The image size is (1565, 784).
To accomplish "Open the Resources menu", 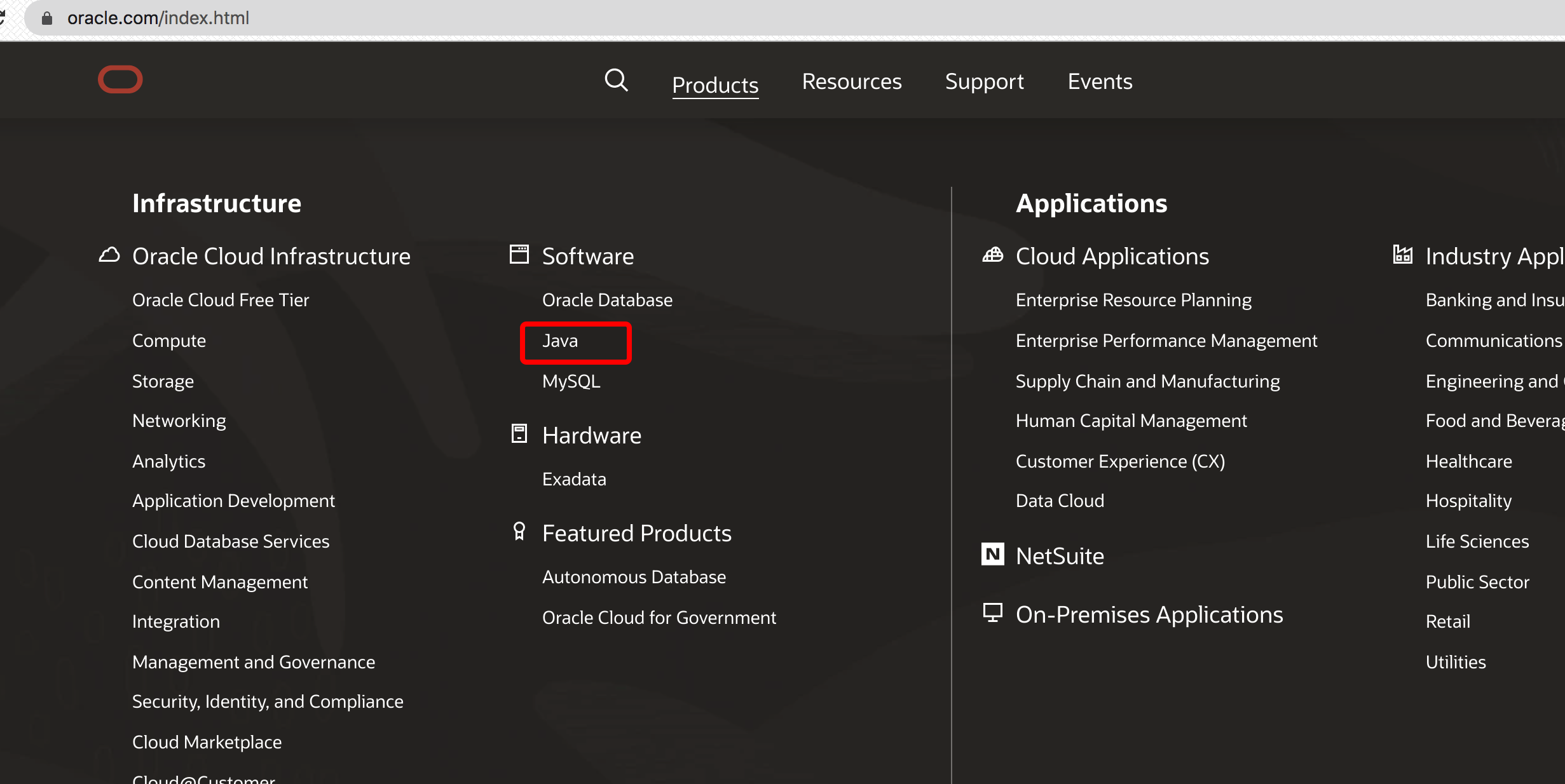I will click(852, 81).
